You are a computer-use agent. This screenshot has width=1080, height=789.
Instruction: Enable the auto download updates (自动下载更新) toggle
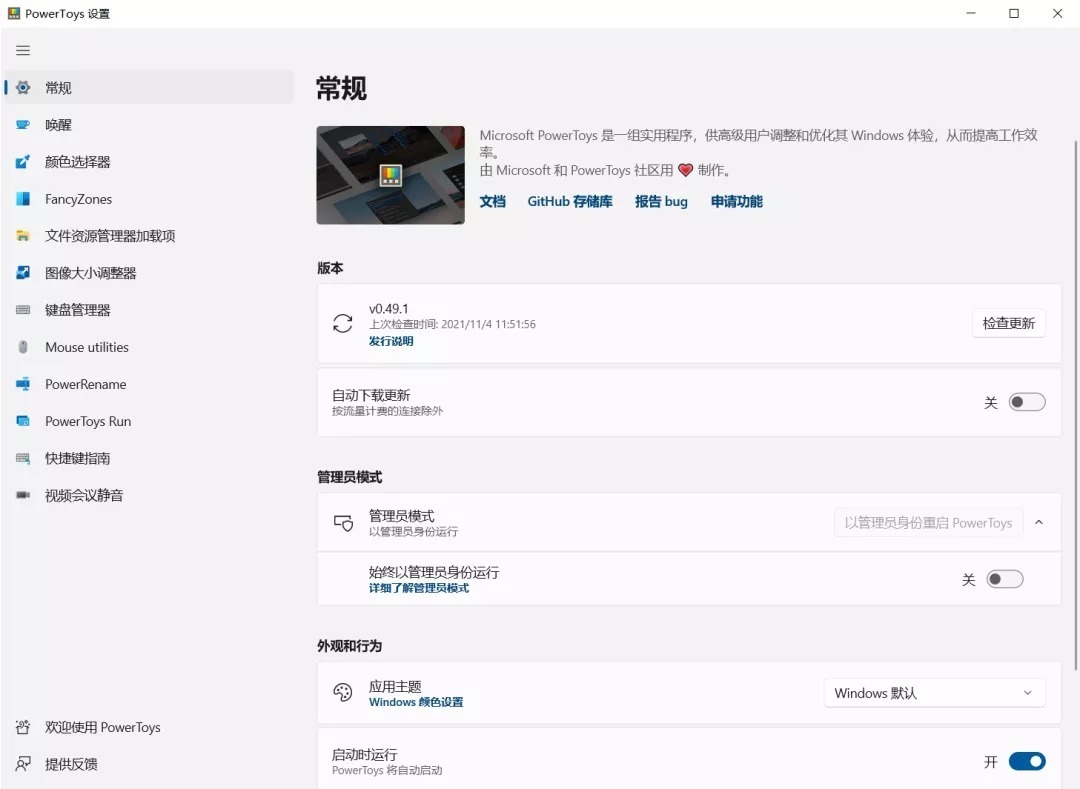pyautogui.click(x=1026, y=402)
